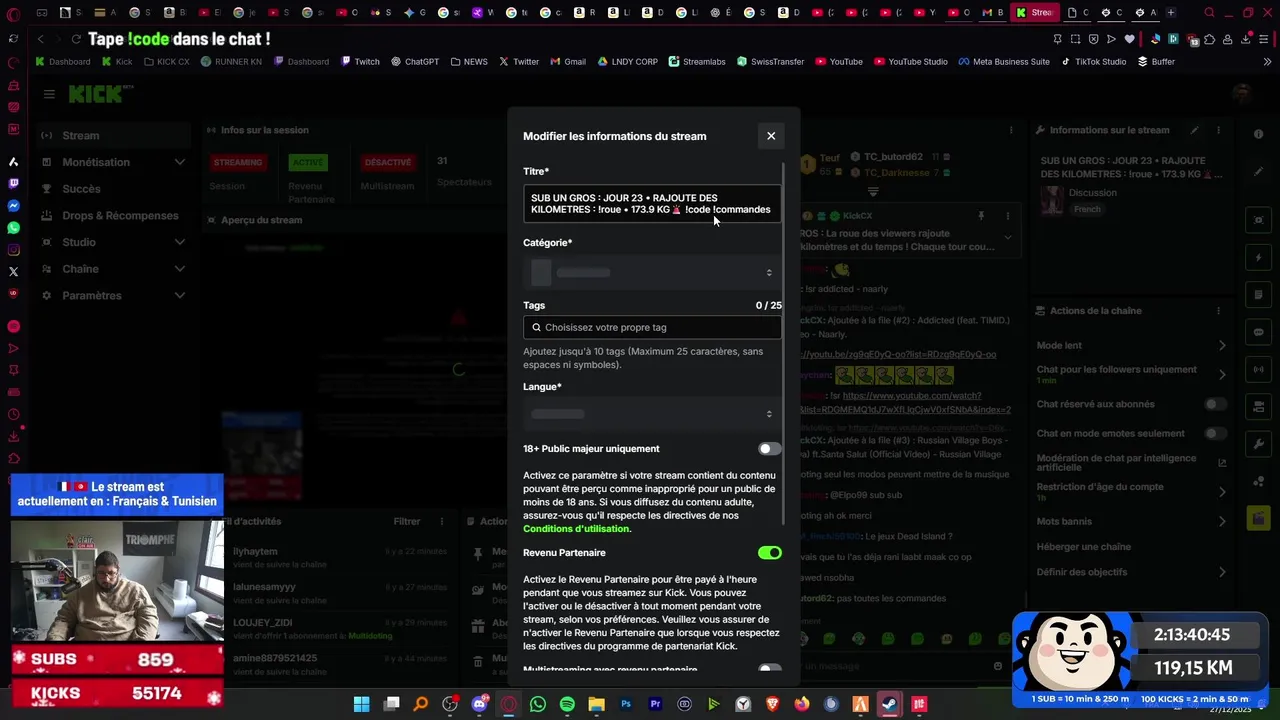Screen dimensions: 1280x720
Task: Open File Explorer from taskbar
Action: [597, 704]
